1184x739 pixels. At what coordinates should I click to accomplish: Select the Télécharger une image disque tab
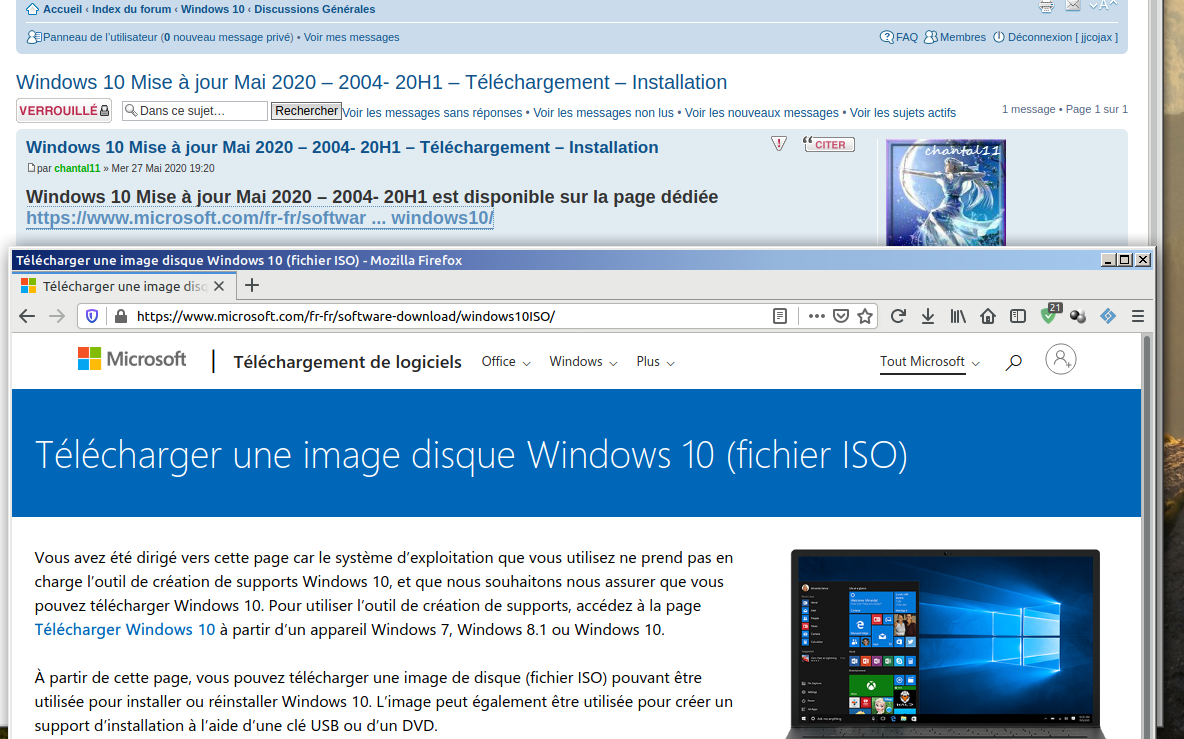pyautogui.click(x=125, y=286)
